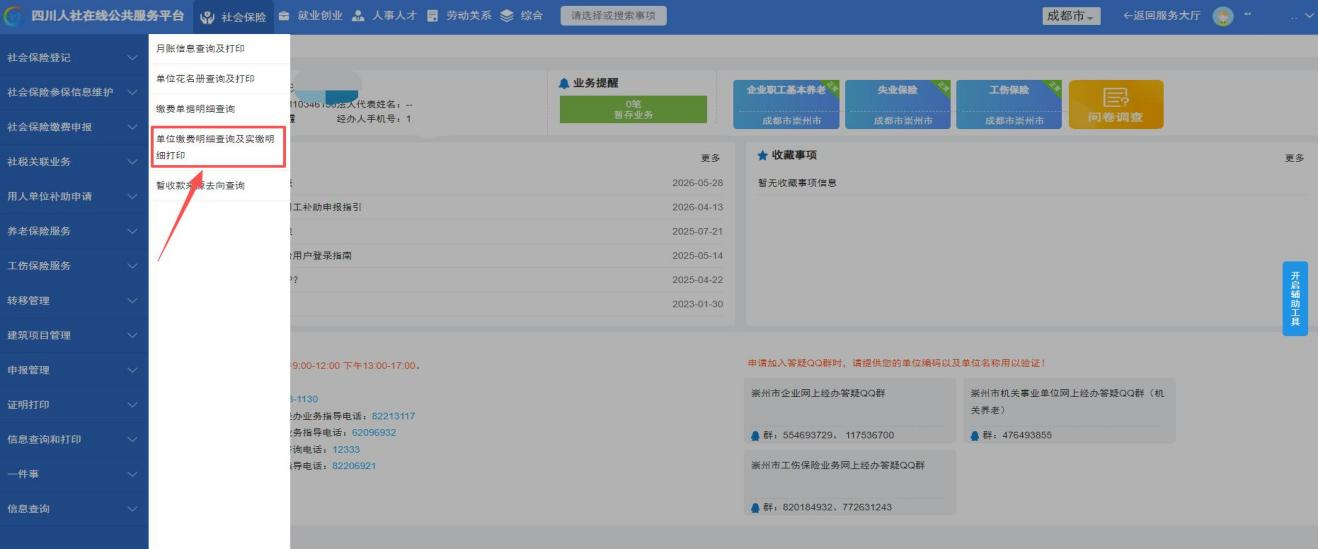Click the 劳动关系 document icon
The height and width of the screenshot is (549, 1318).
click(x=433, y=17)
